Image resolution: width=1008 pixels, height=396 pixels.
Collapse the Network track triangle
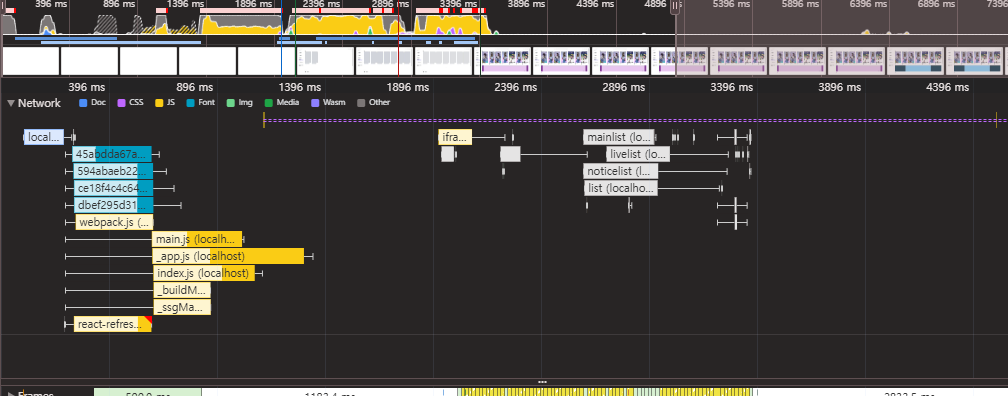pos(10,103)
